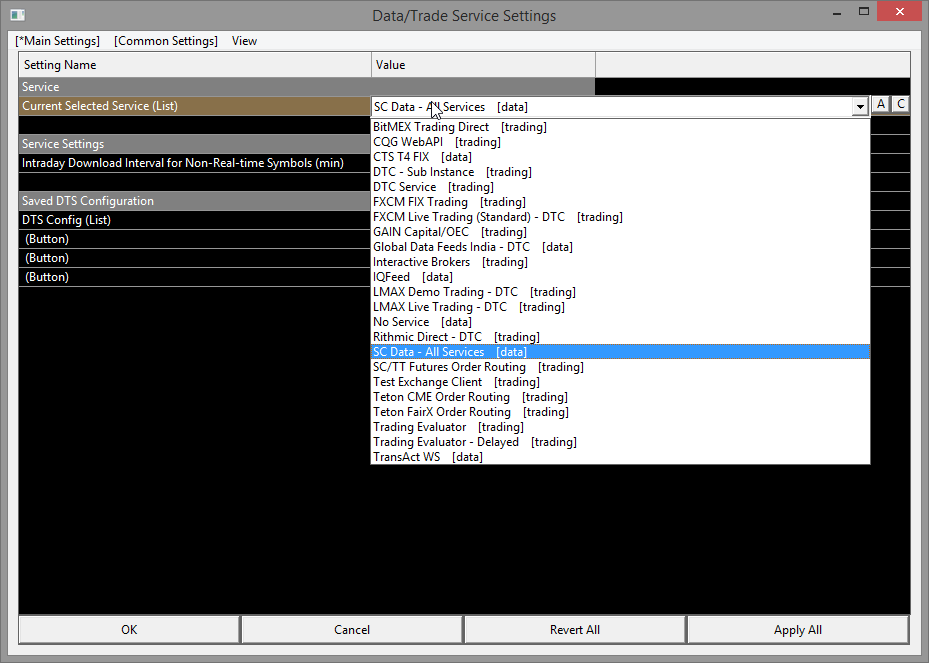Pick LMAX Demo Trading - DTC
The image size is (929, 663).
point(620,292)
